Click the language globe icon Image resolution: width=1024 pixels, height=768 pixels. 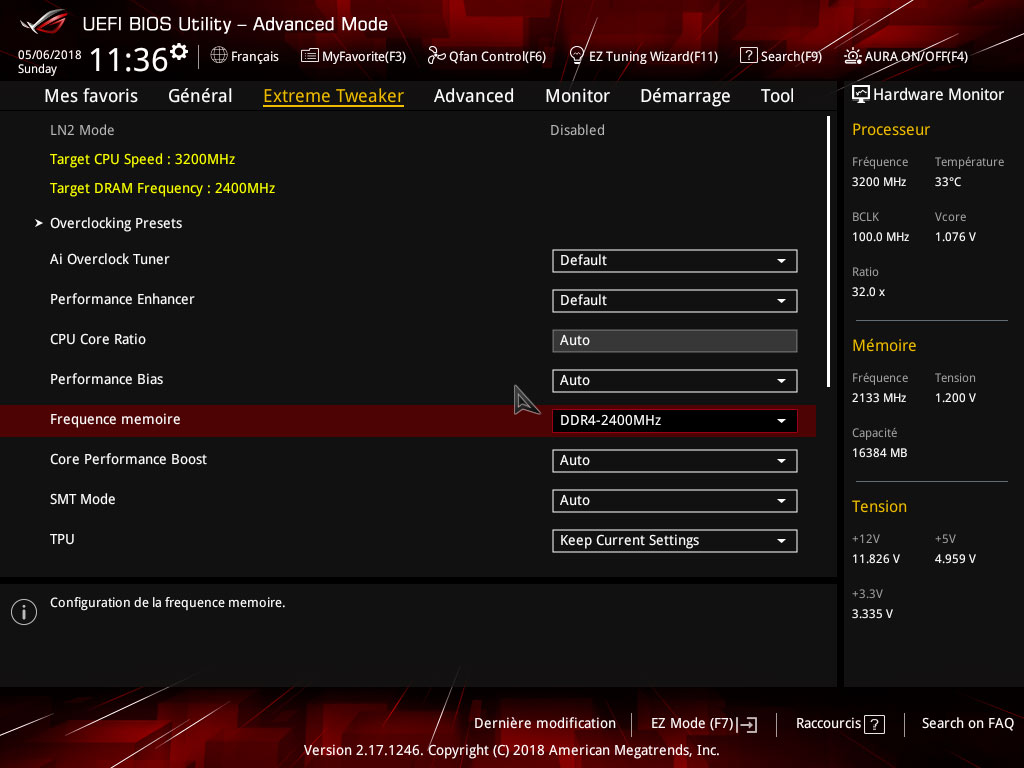(x=219, y=56)
